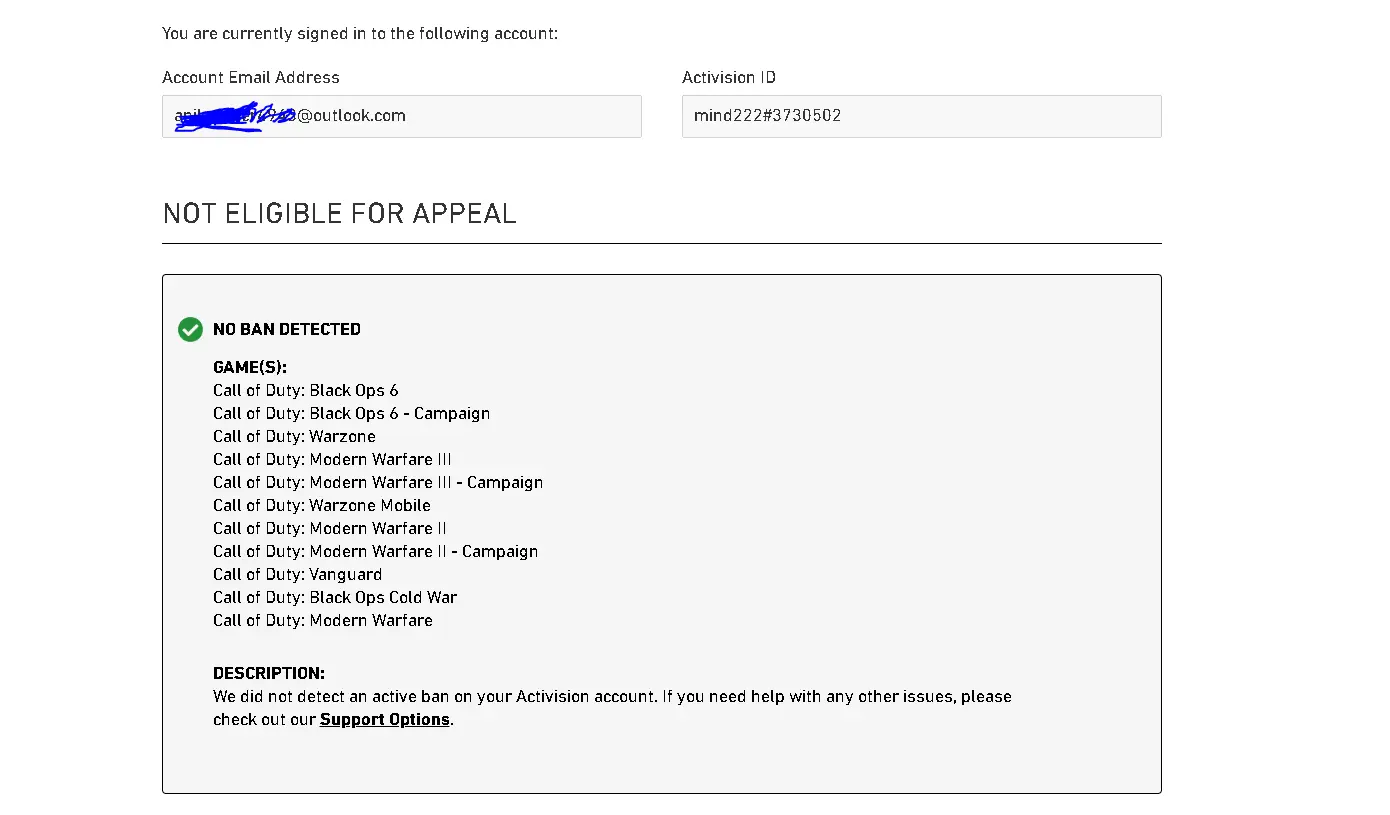
Task: Click Call of Duty: Modern Warfare III - Campaign
Action: pyautogui.click(x=378, y=482)
